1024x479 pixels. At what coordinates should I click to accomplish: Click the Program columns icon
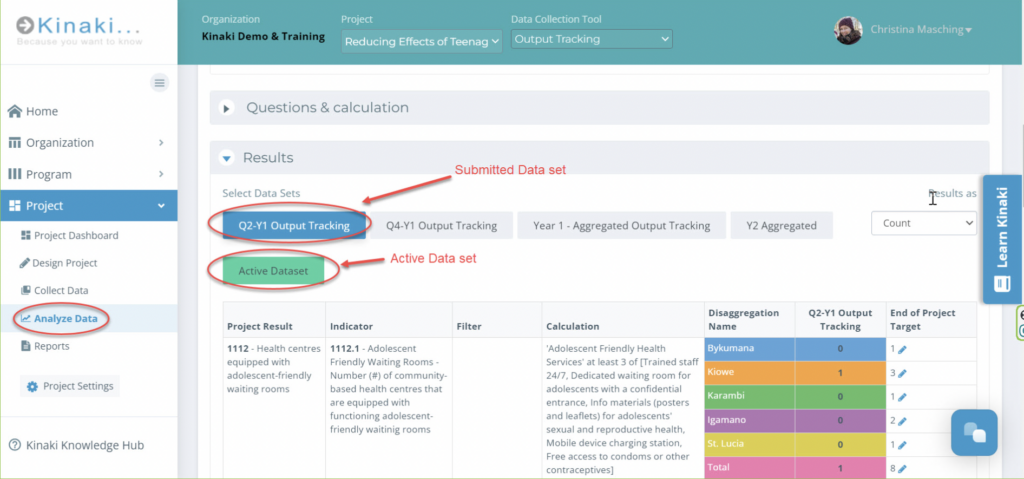coord(14,174)
